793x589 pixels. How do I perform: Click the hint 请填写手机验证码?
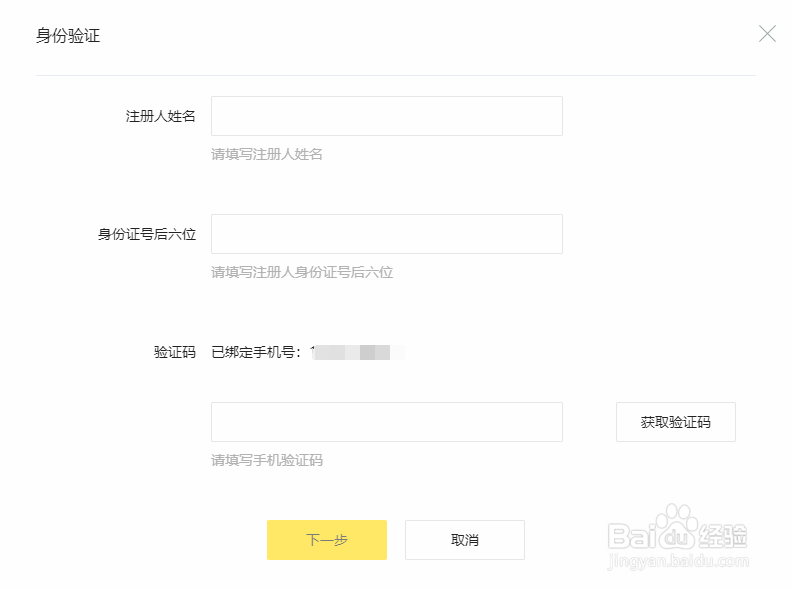[267, 461]
